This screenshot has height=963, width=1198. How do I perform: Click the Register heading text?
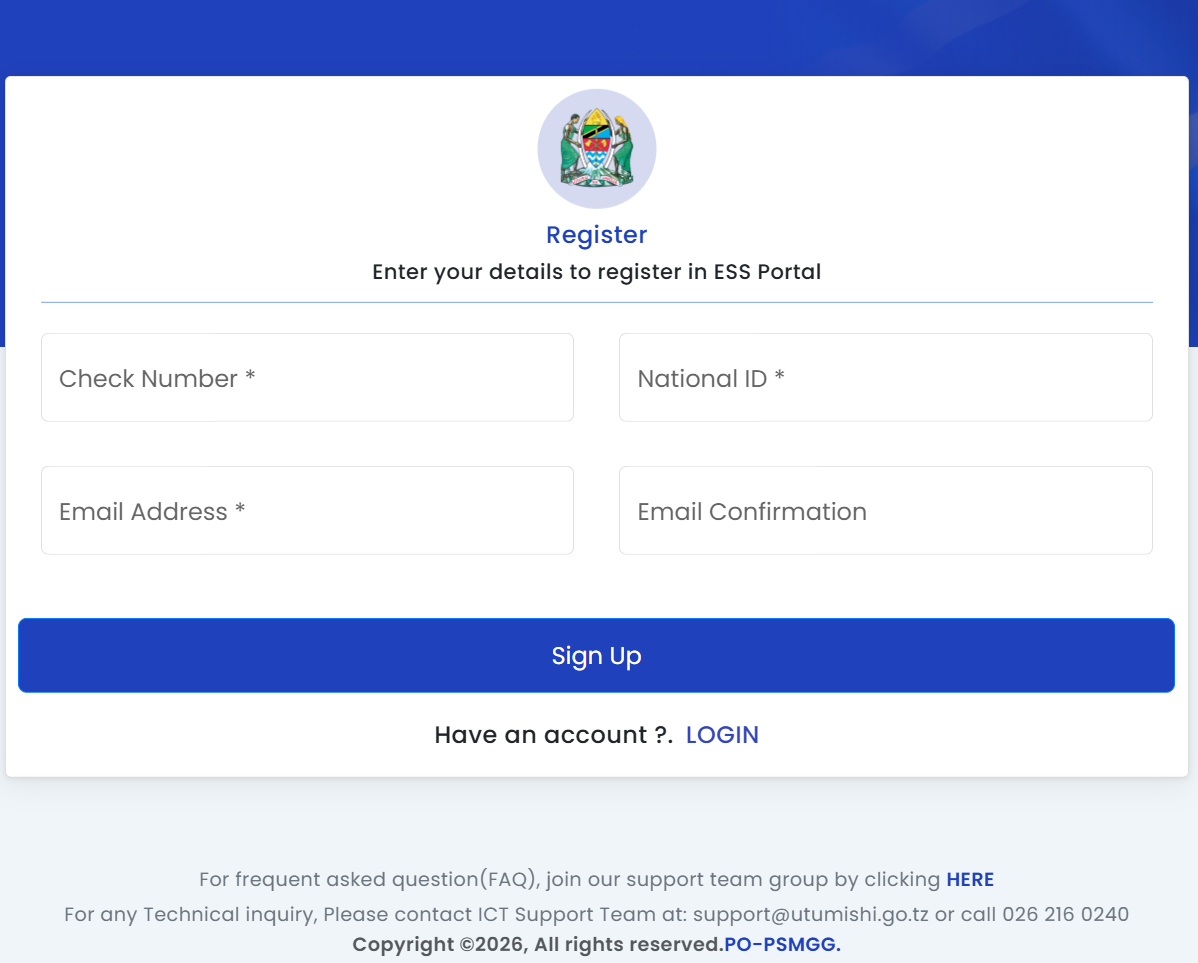[597, 235]
